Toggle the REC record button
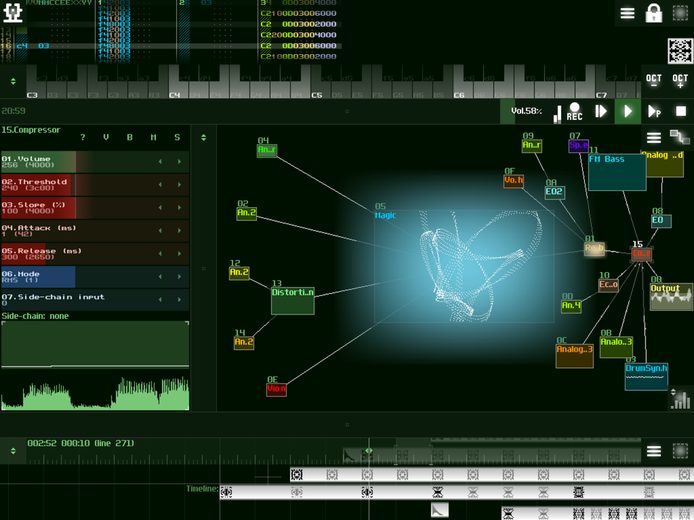The height and width of the screenshot is (520, 694). pos(574,112)
